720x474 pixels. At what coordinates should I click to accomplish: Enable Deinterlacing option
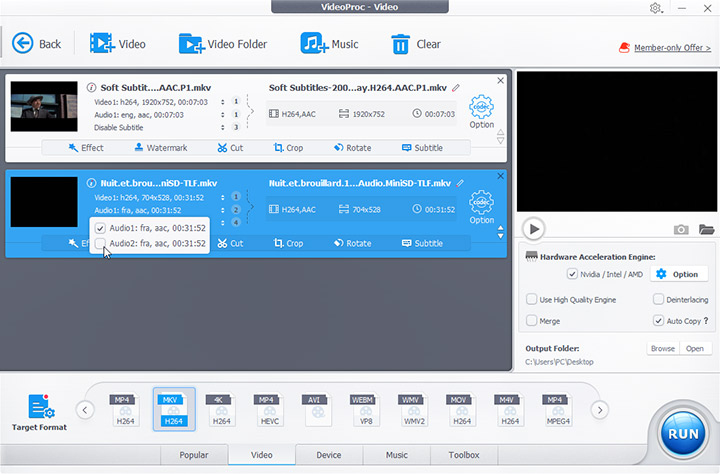tap(658, 299)
